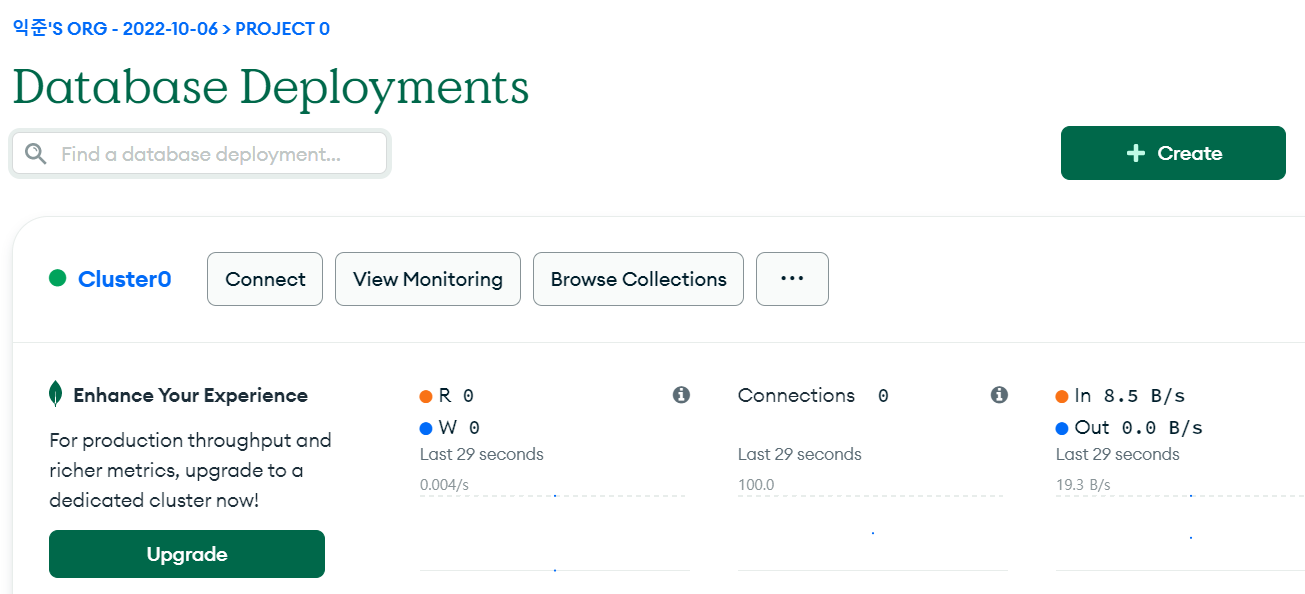Click the blue W writes legend dot
Screen dimensions: 1305x594
[x=426, y=428]
